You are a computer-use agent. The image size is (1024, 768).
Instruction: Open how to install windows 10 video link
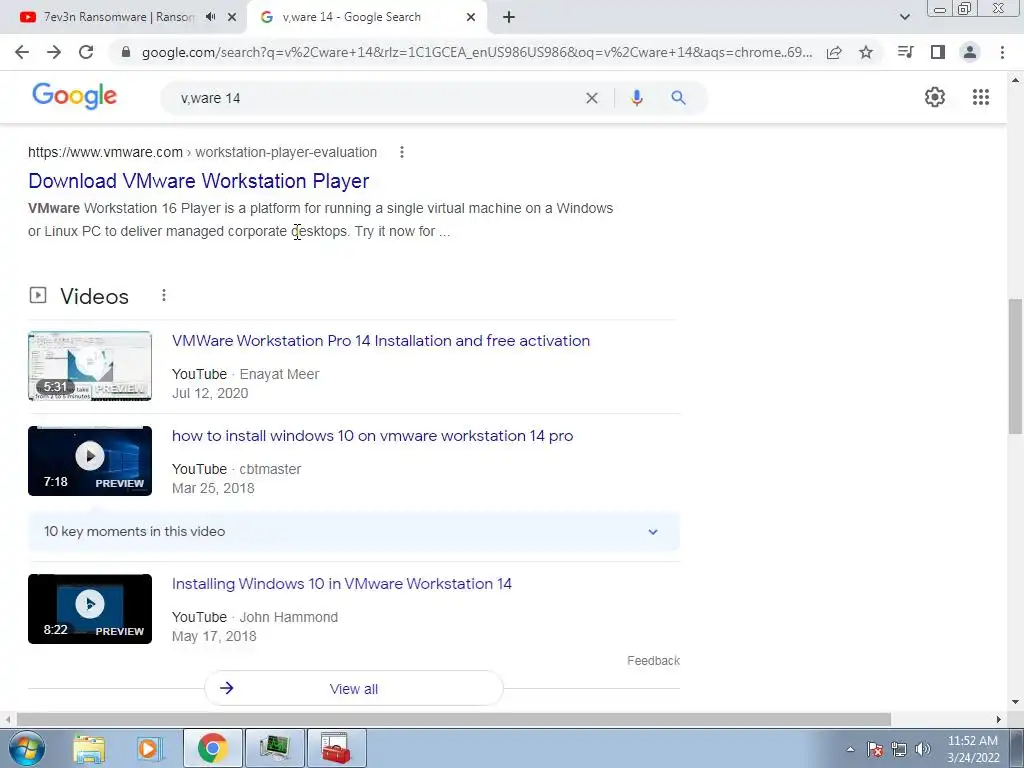pos(372,436)
